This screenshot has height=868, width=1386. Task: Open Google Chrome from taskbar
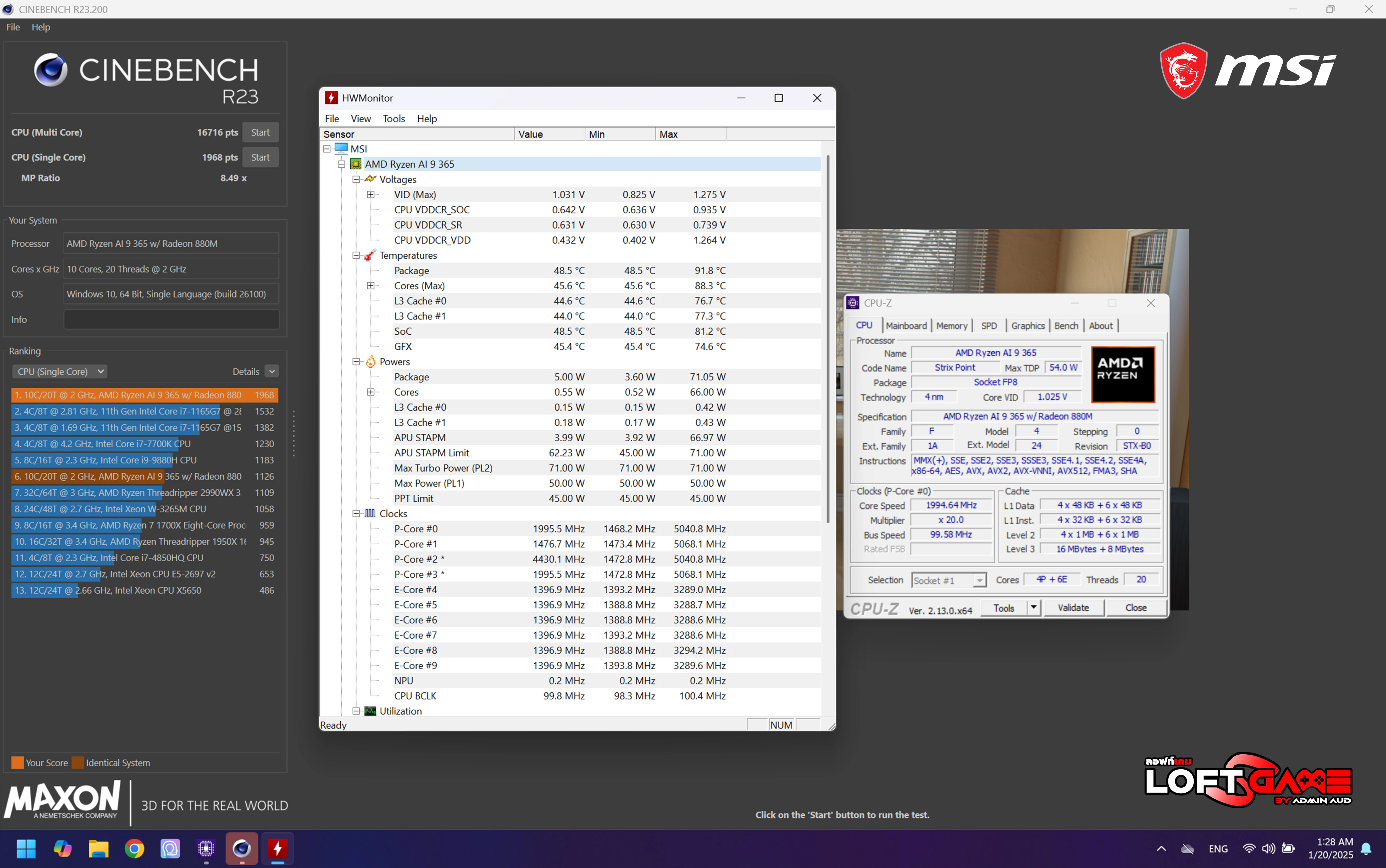point(134,848)
